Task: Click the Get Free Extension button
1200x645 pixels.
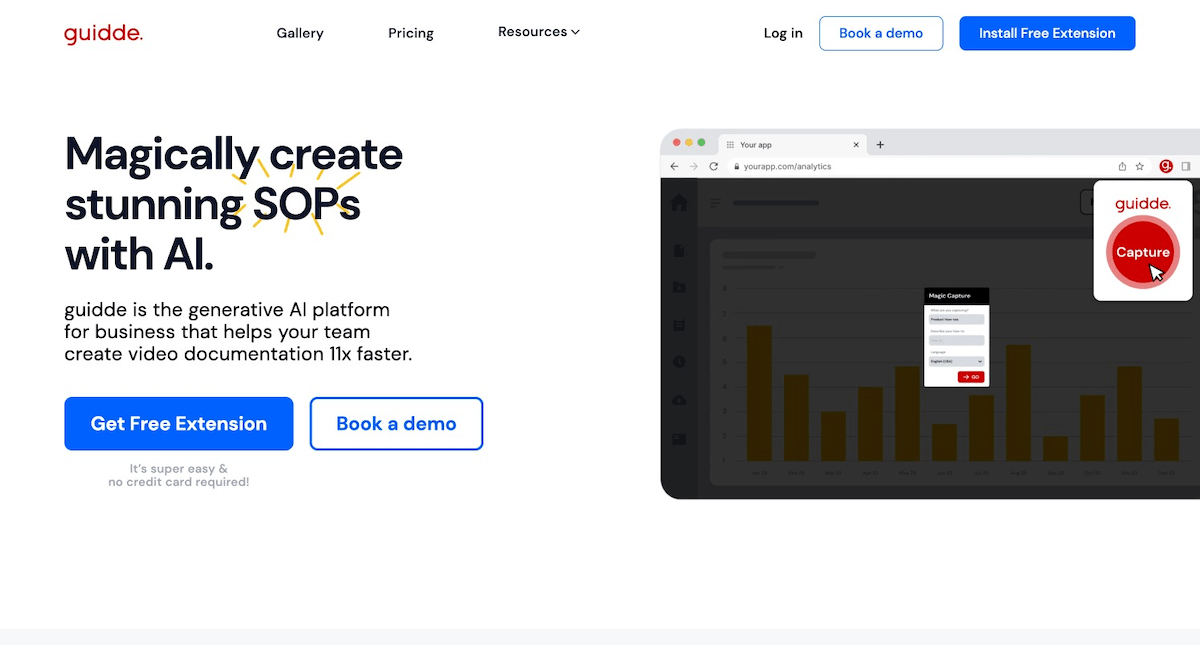Action: [178, 423]
